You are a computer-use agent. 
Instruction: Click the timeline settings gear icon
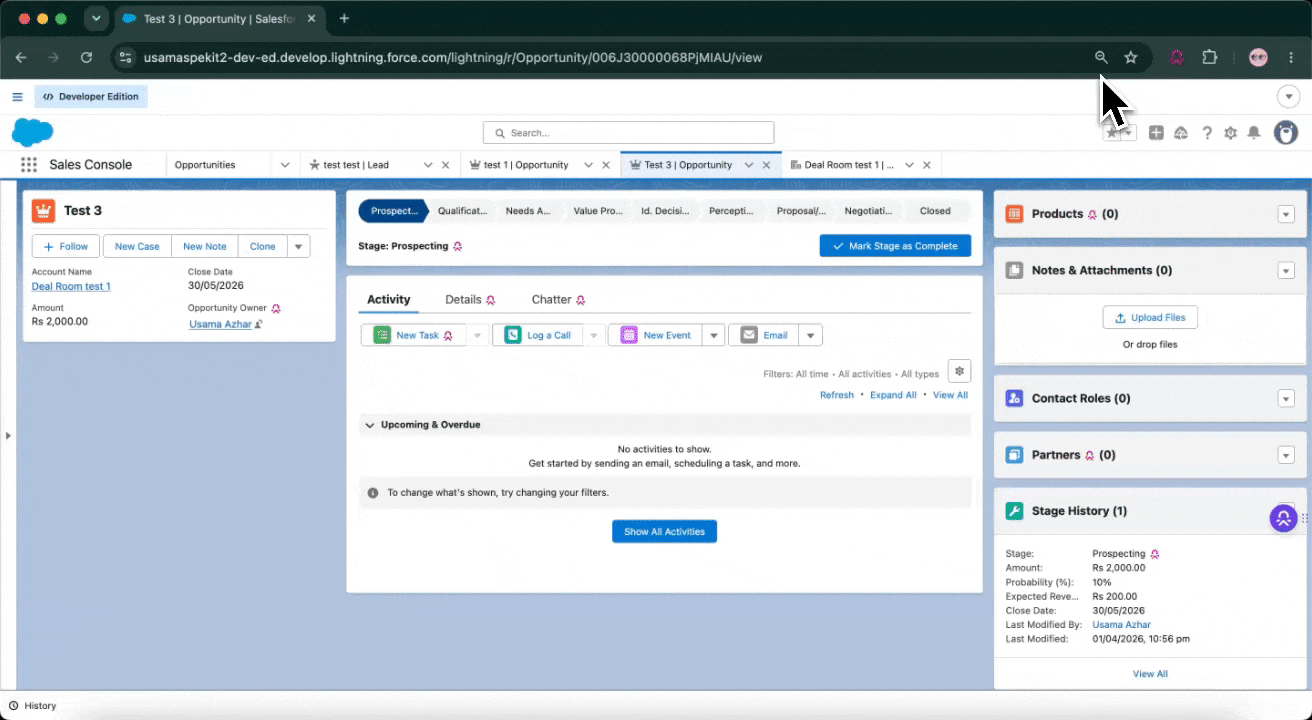tap(959, 371)
